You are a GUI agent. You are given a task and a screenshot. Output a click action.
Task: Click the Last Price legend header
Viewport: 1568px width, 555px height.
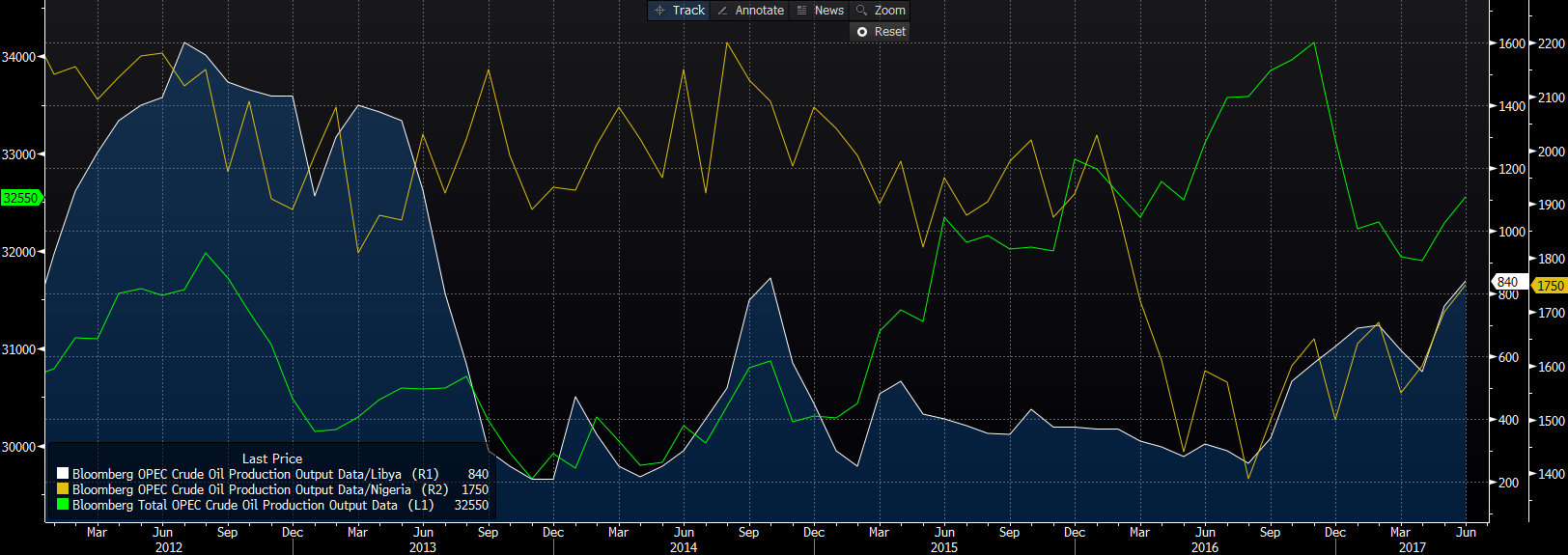[x=272, y=458]
